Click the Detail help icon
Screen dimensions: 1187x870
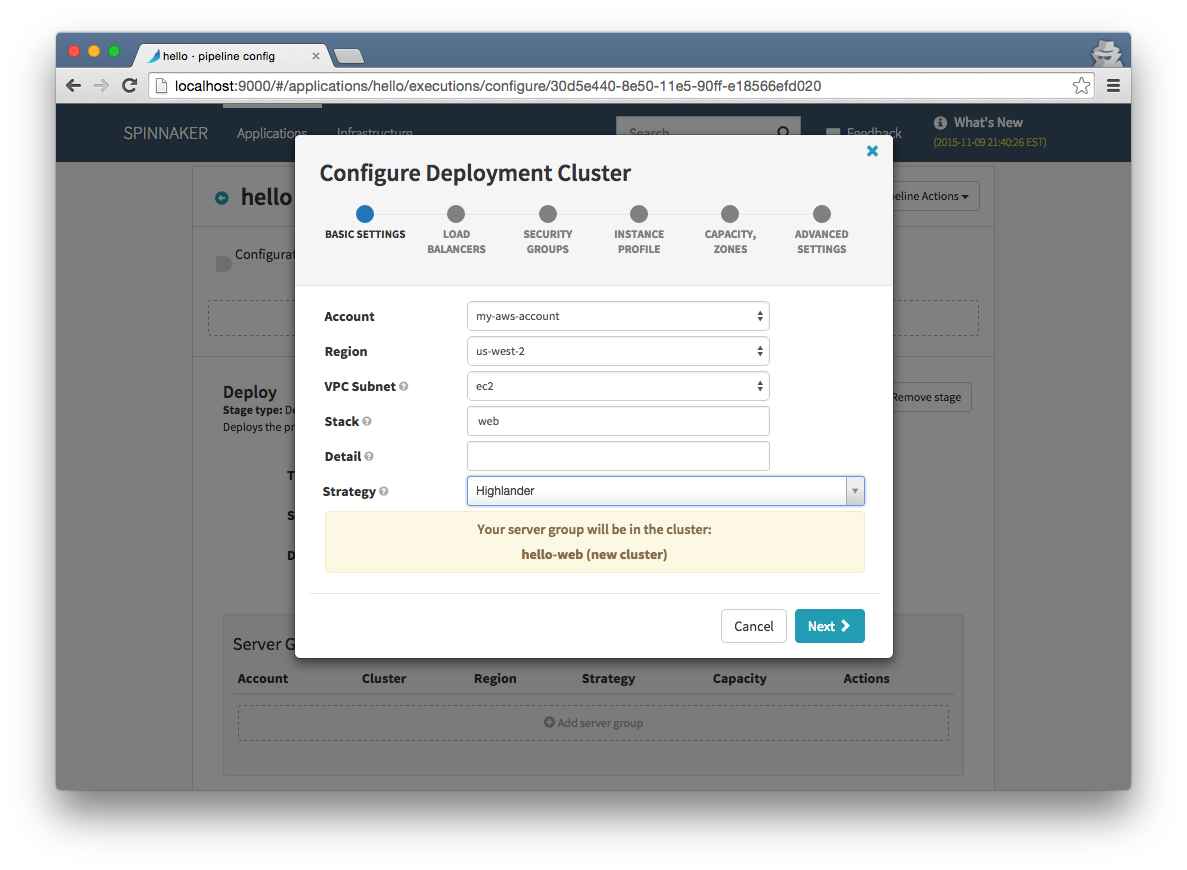[x=369, y=457]
